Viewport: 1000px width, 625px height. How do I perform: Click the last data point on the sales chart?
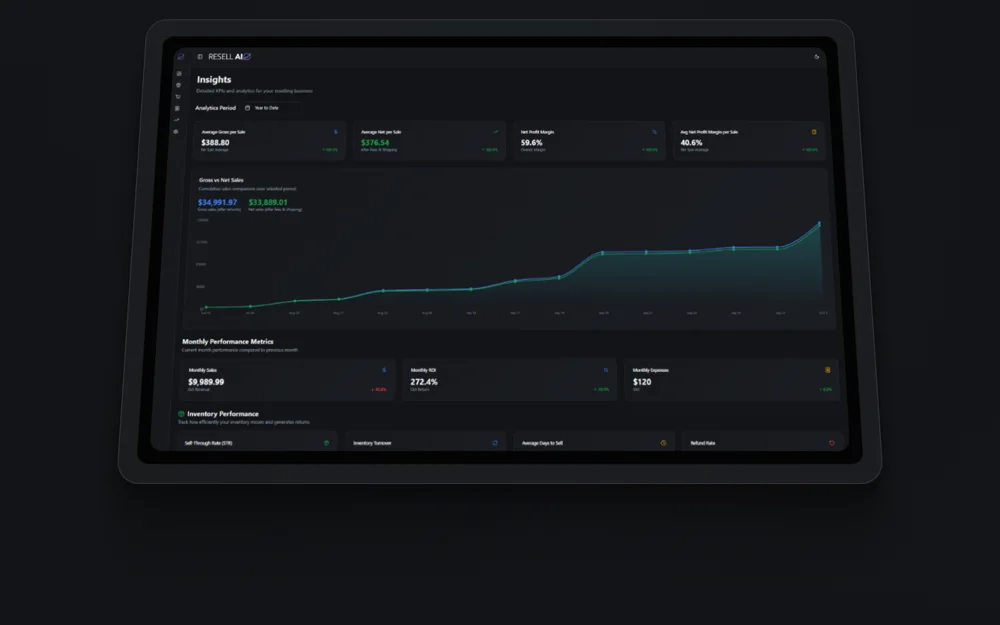(820, 223)
